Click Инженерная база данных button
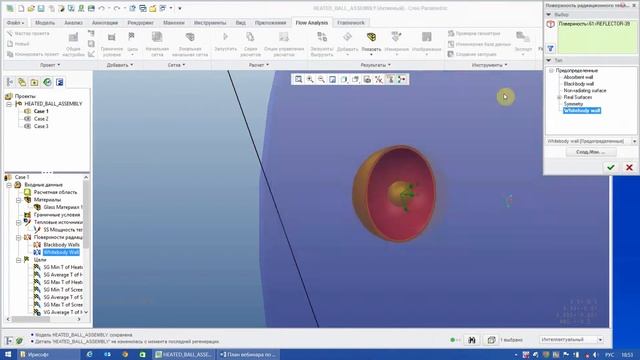The height and width of the screenshot is (360, 640). 479,44
